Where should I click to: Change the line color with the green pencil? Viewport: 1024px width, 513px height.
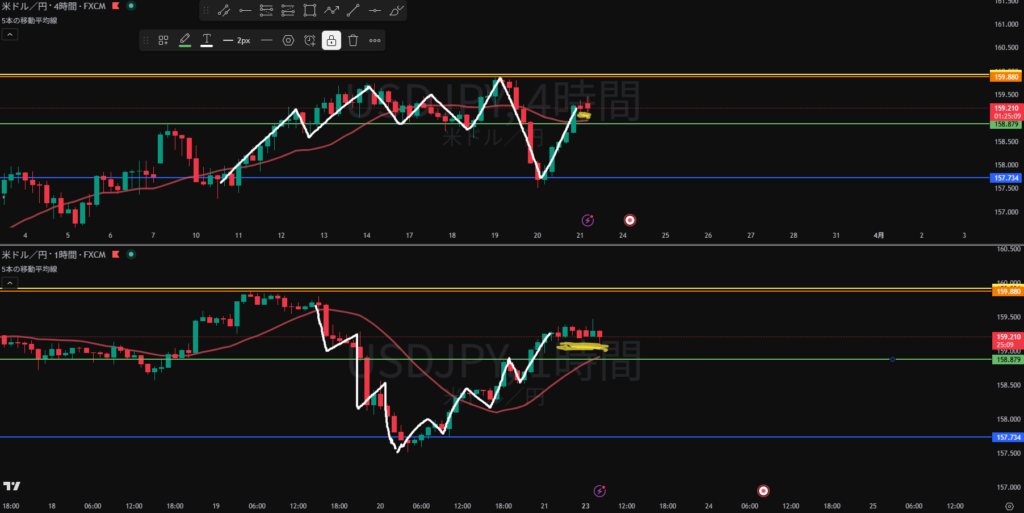click(184, 40)
